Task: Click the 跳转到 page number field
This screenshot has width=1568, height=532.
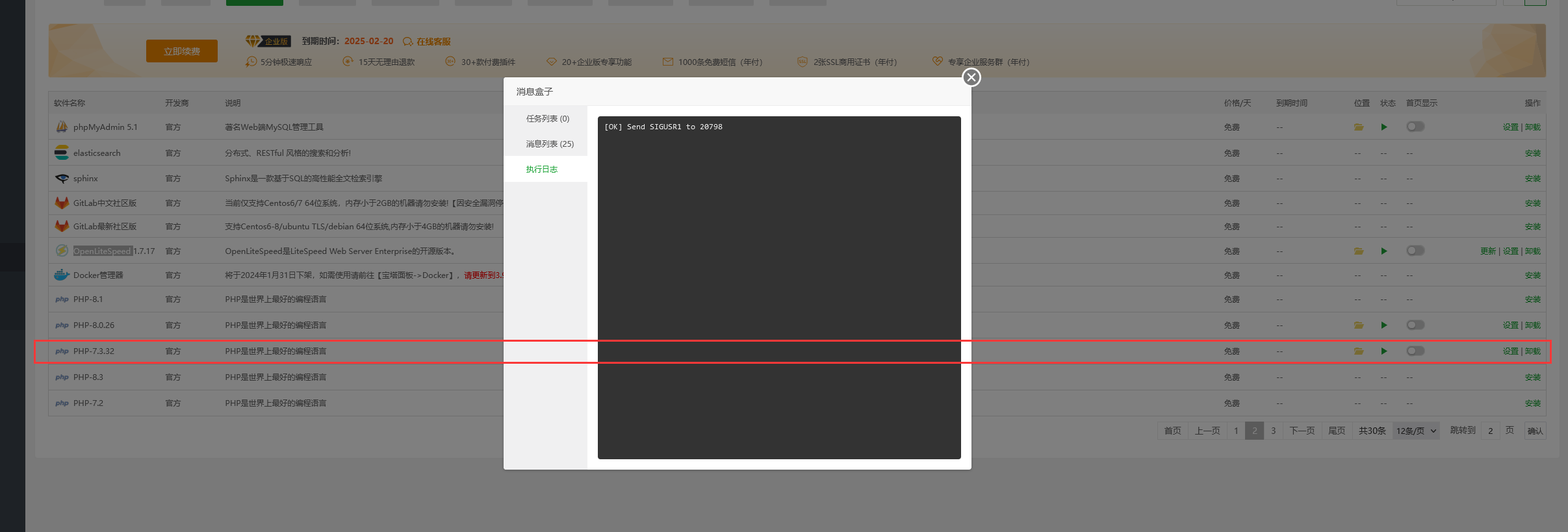Action: pos(1491,431)
